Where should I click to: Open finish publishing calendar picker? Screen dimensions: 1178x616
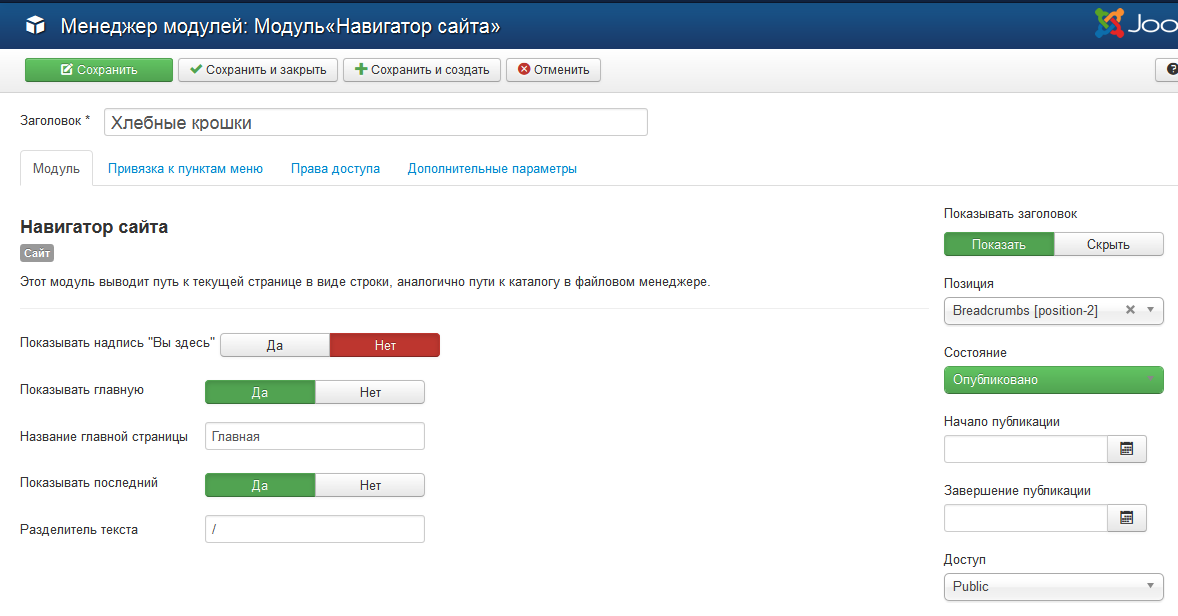pos(1126,518)
